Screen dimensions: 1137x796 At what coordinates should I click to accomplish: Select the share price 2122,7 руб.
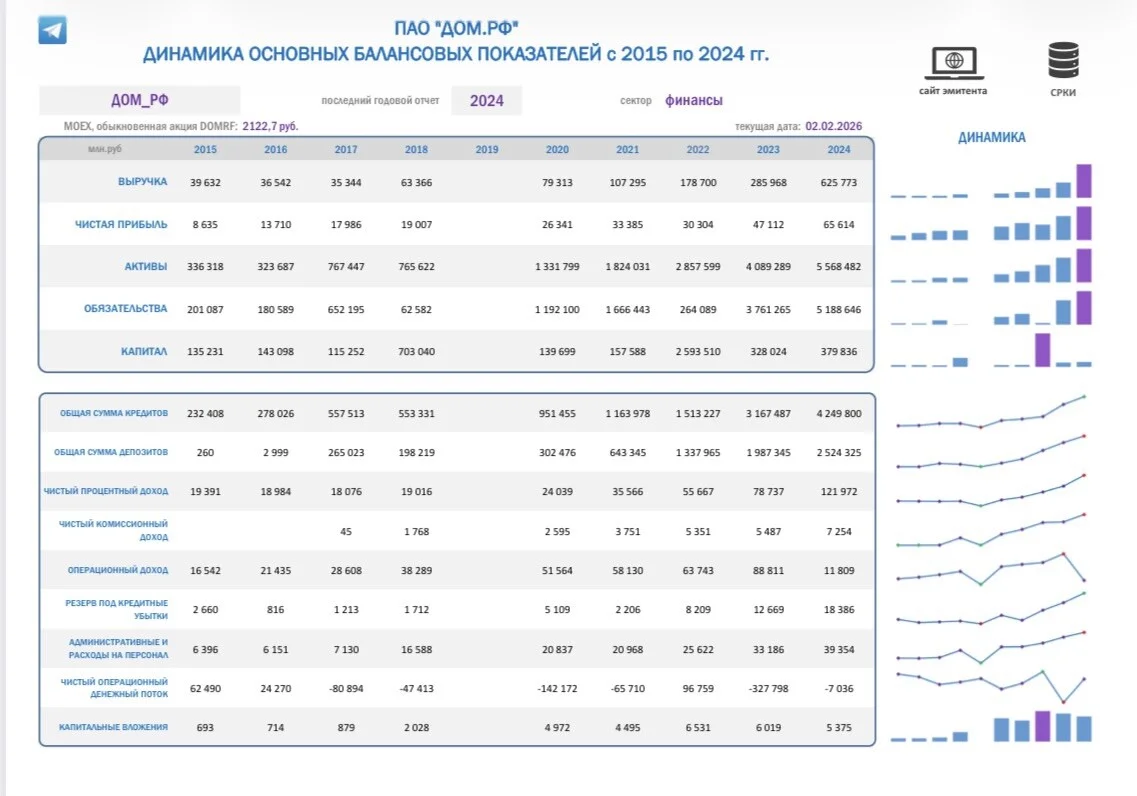pyautogui.click(x=270, y=126)
